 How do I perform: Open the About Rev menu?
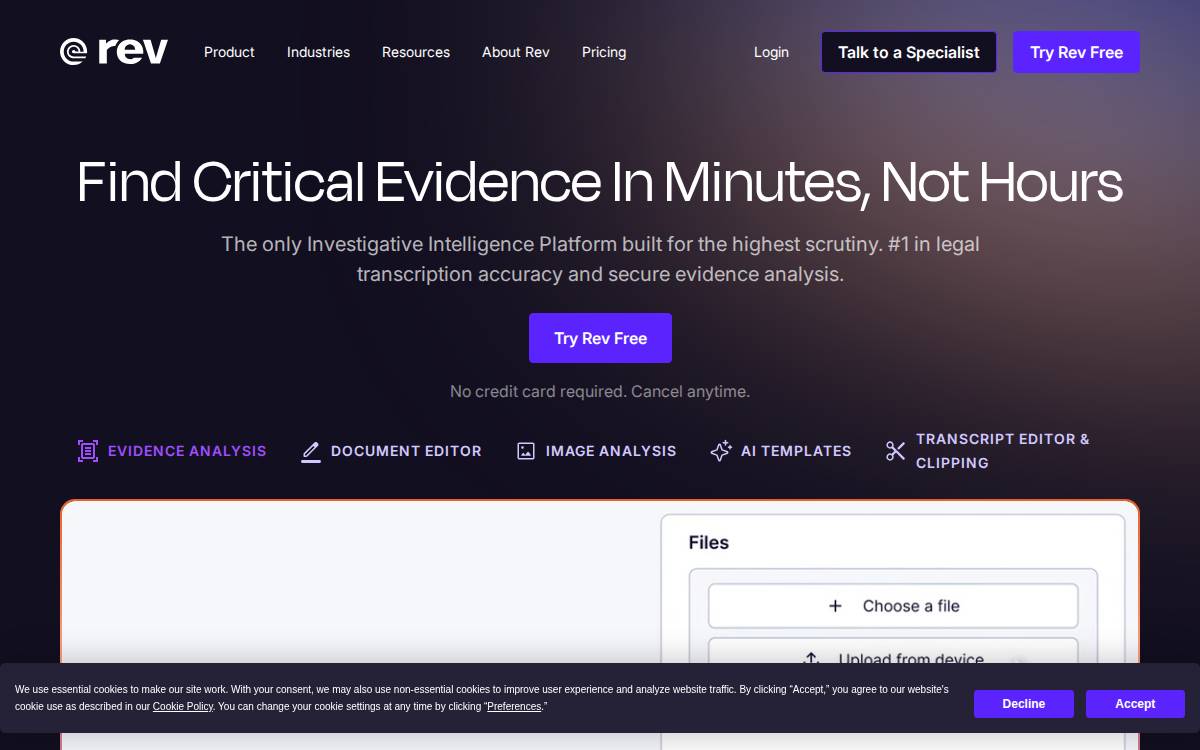[516, 52]
